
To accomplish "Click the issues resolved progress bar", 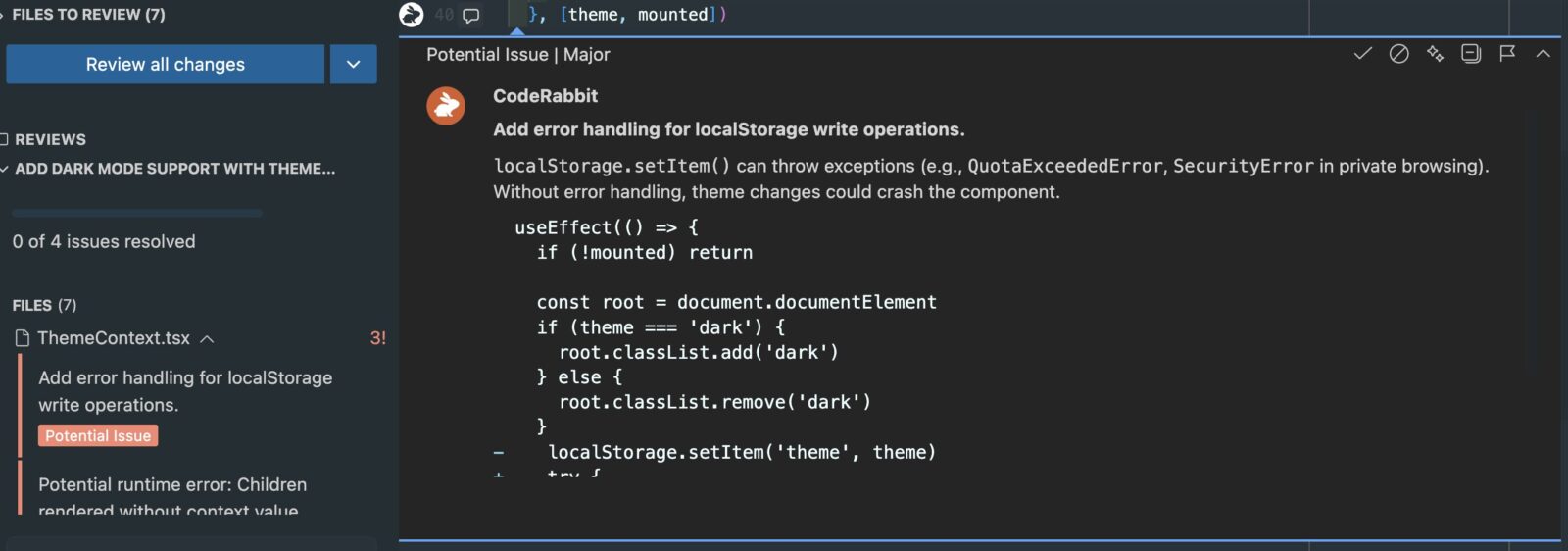I will (137, 213).
